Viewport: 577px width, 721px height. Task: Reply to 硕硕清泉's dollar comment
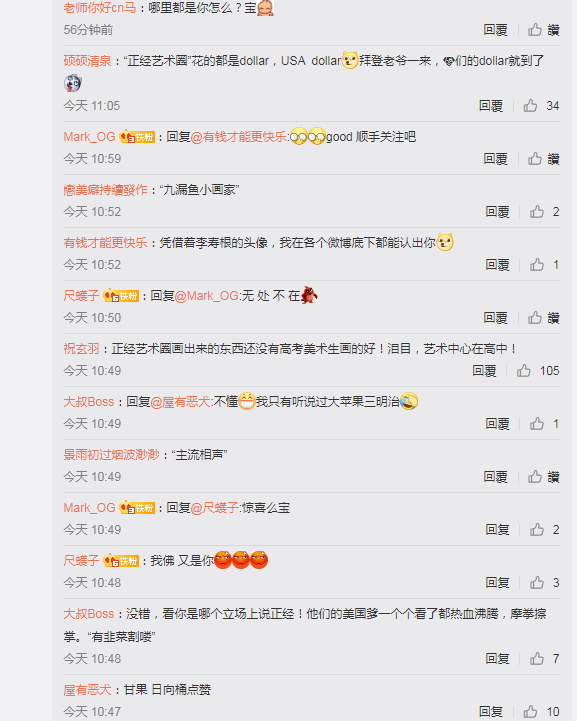pos(491,106)
